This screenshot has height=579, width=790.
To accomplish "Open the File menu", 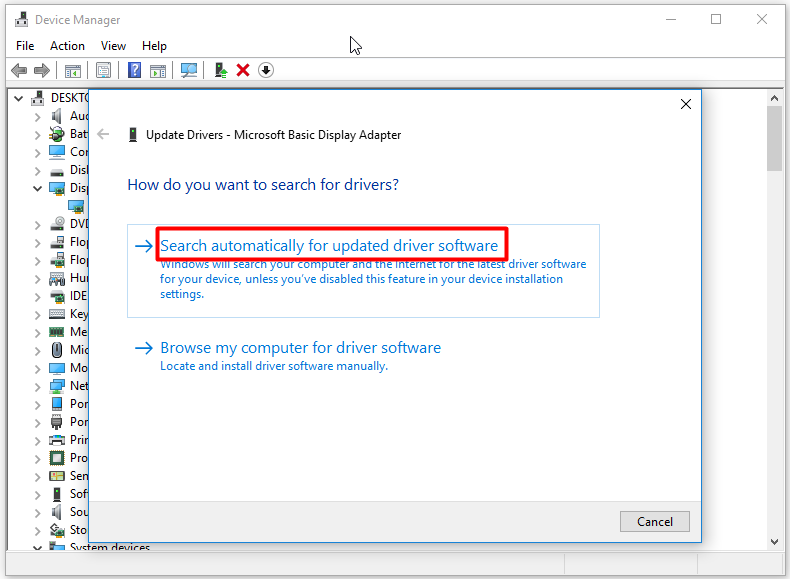I will click(25, 46).
